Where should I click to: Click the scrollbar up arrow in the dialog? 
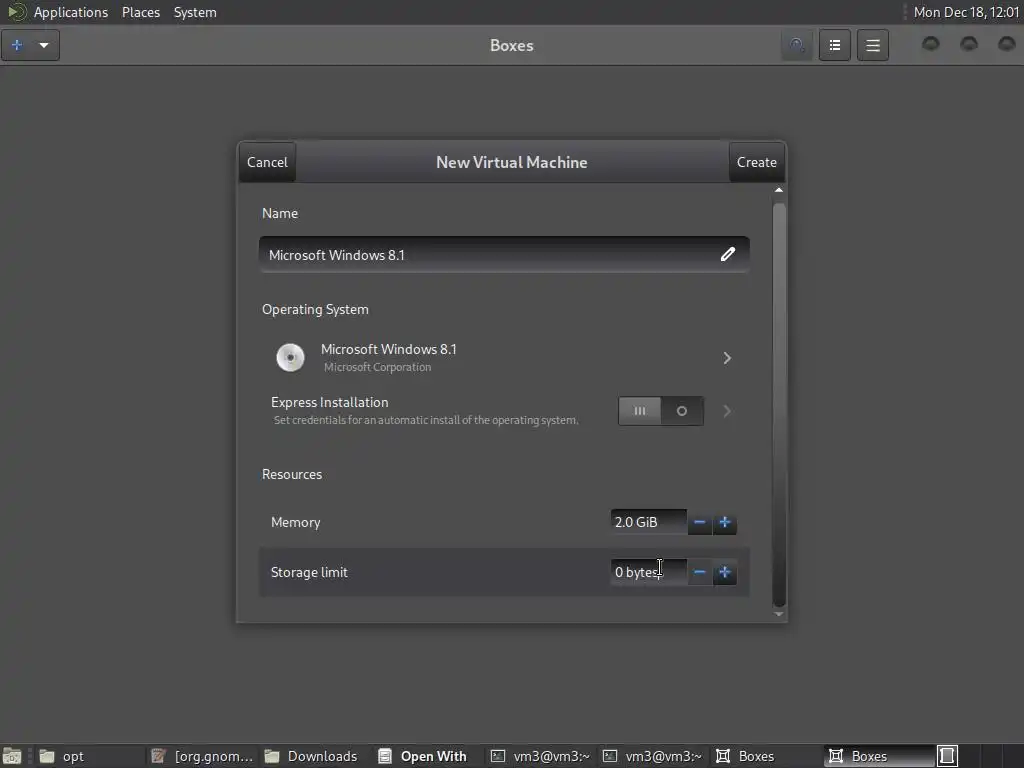[778, 190]
